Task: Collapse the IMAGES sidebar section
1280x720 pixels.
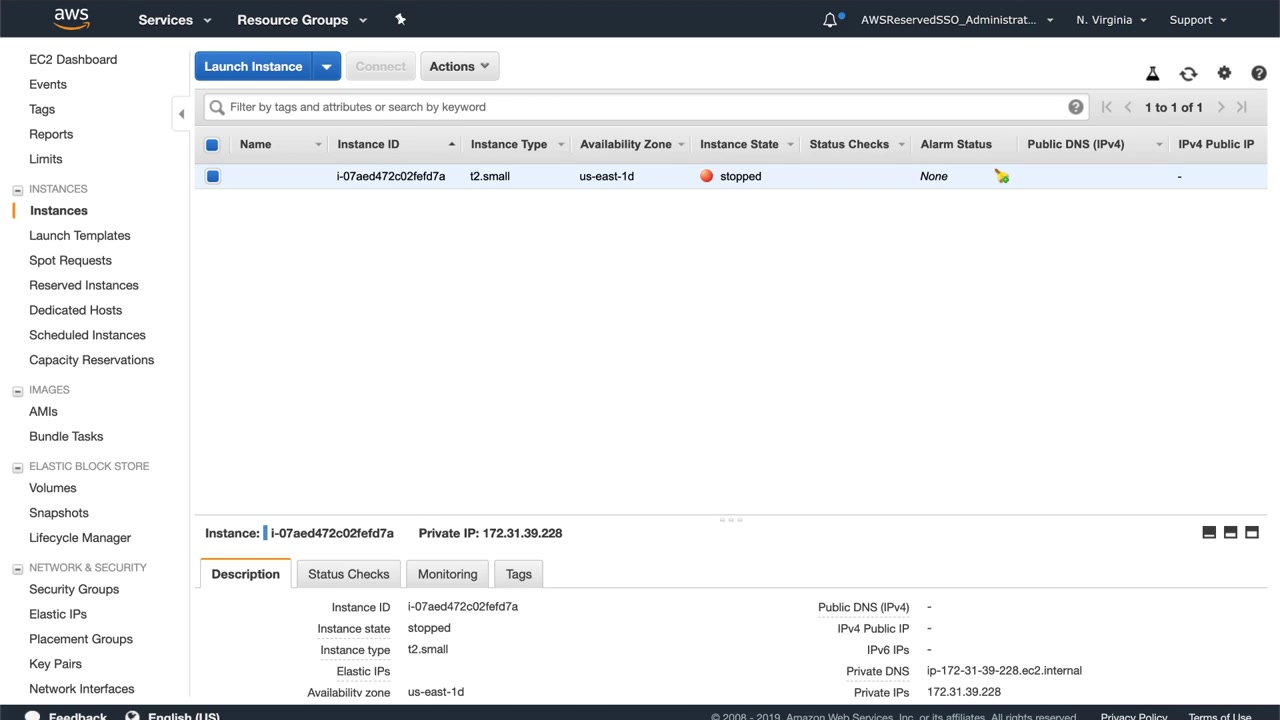Action: point(17,390)
